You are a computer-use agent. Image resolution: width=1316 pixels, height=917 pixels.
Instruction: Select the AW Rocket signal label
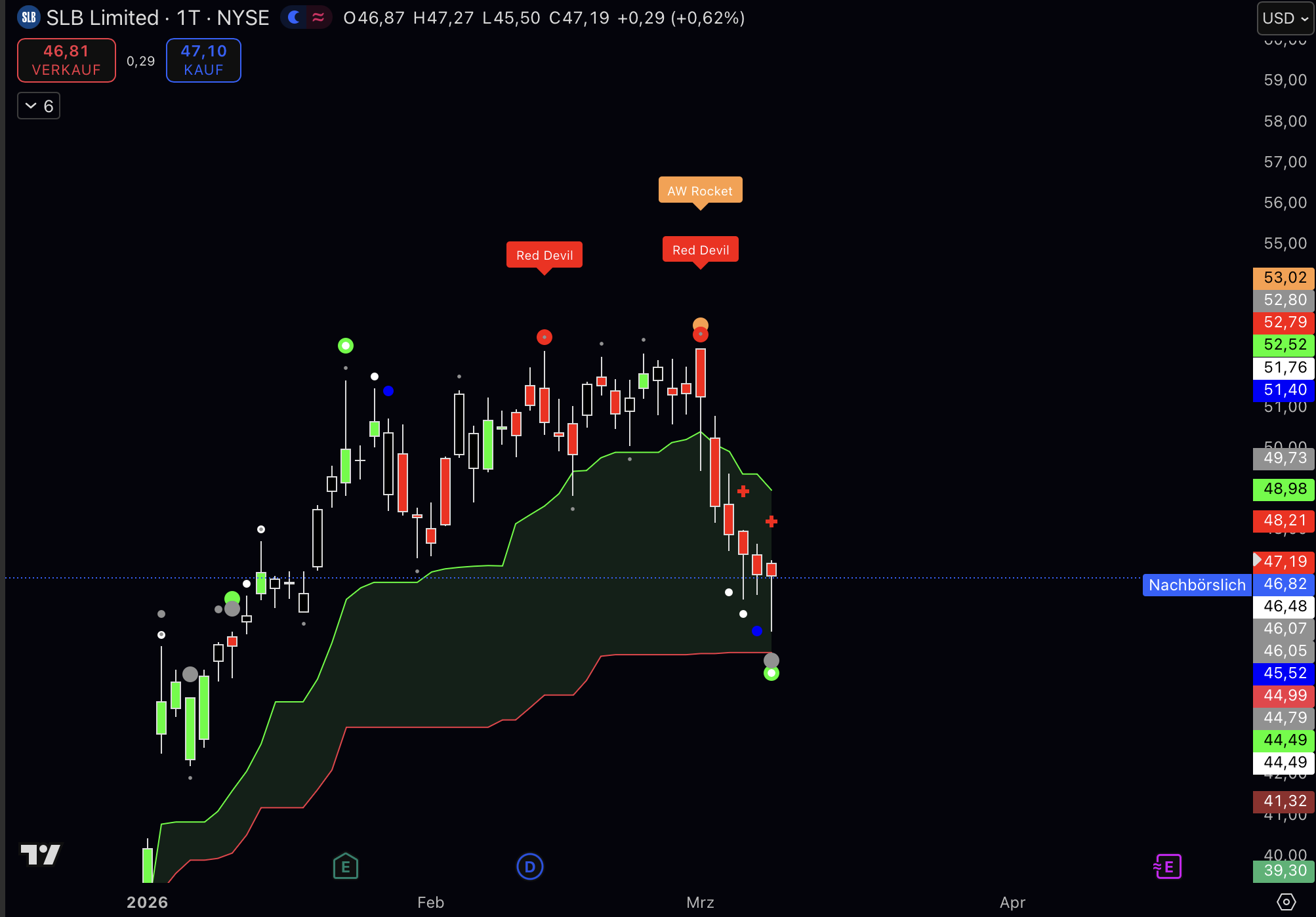click(x=700, y=190)
